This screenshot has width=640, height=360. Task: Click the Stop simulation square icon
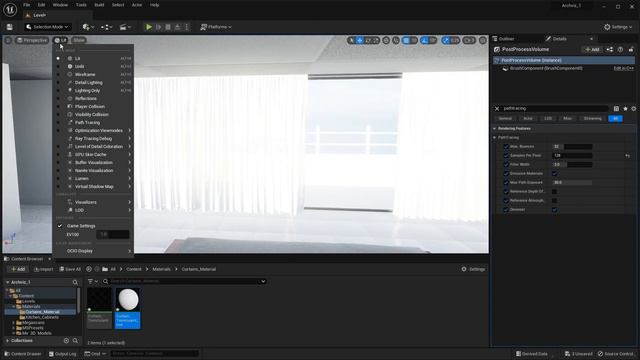coord(168,27)
